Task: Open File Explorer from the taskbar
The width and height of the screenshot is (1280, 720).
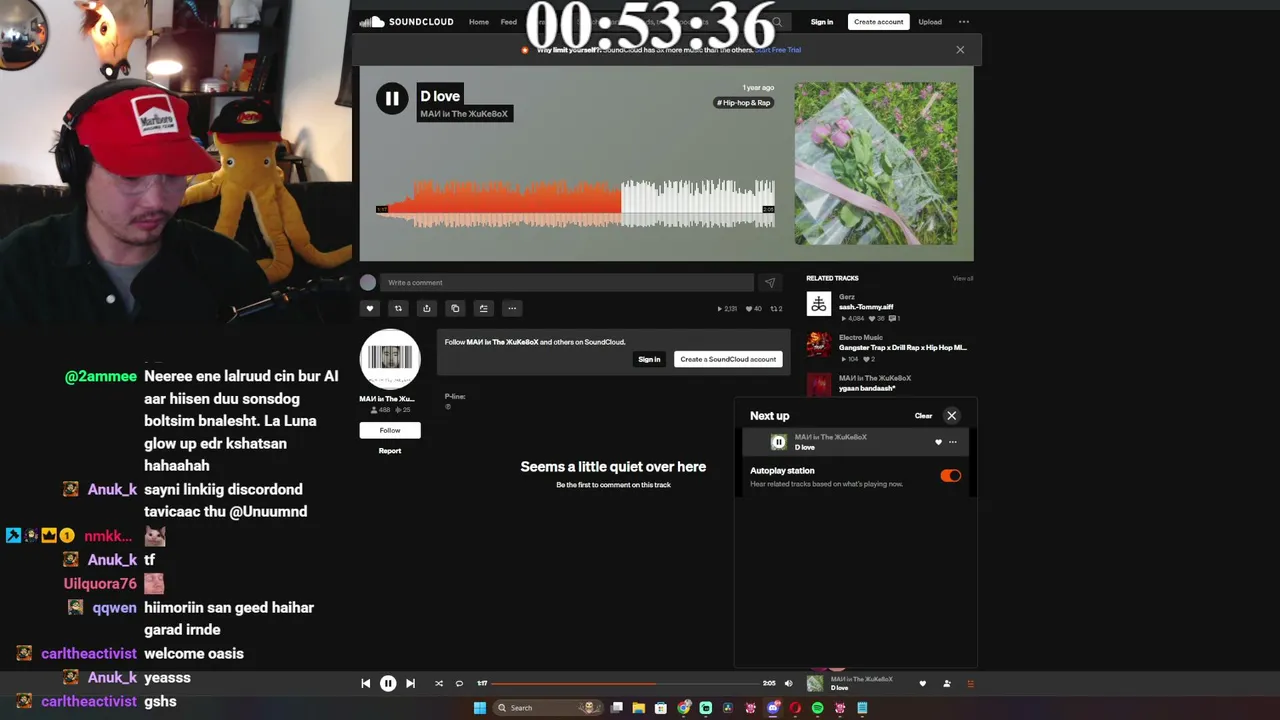Action: (639, 708)
